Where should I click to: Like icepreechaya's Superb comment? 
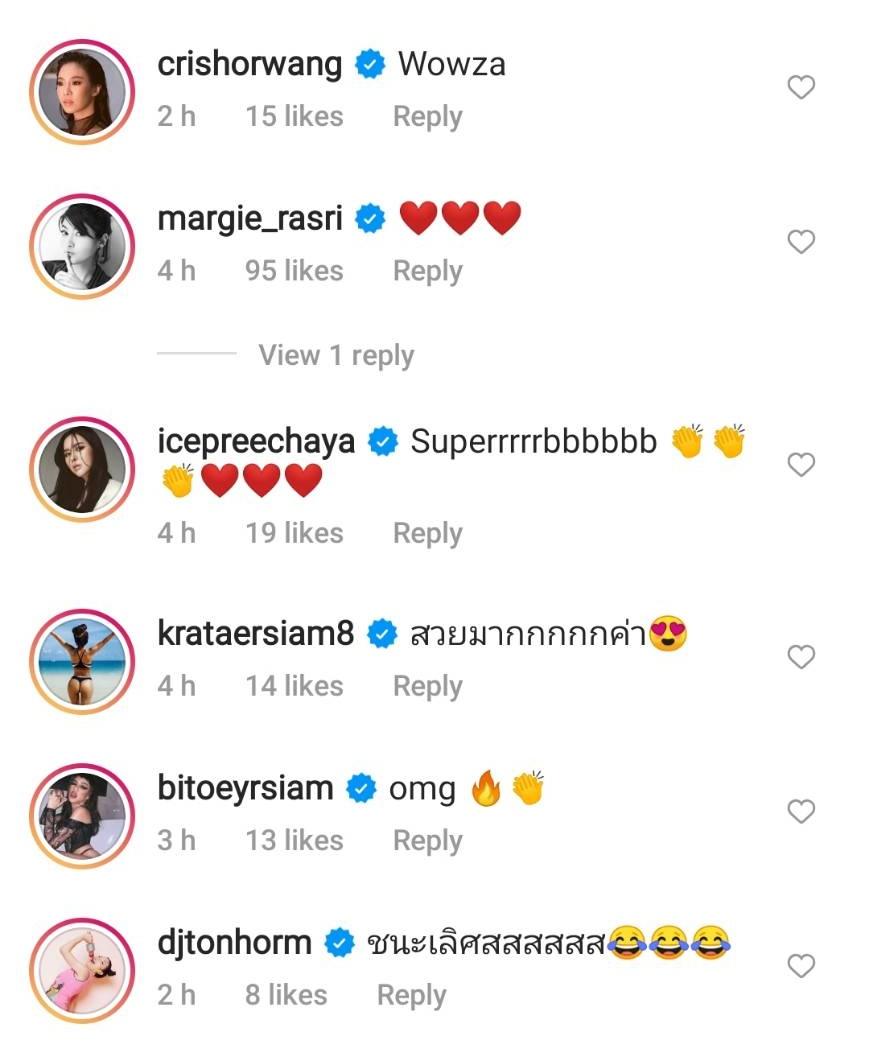coord(801,465)
